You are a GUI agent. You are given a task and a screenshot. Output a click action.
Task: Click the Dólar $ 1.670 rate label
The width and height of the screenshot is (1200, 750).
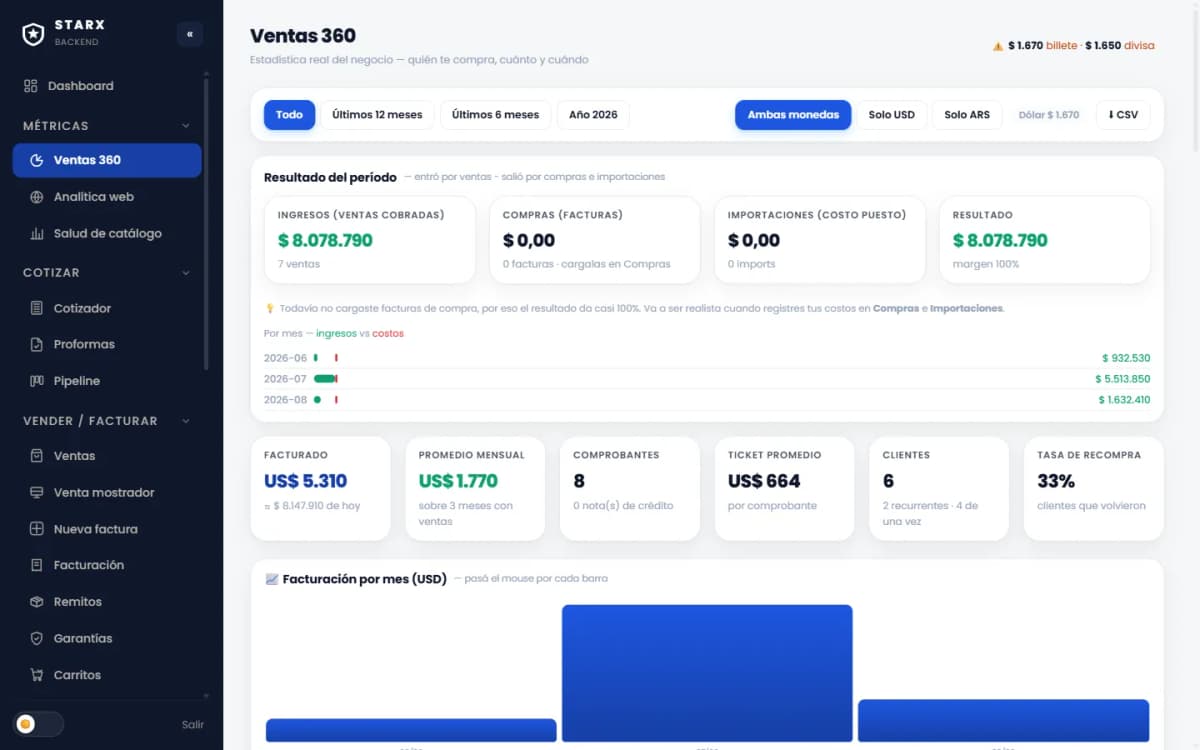(x=1049, y=115)
